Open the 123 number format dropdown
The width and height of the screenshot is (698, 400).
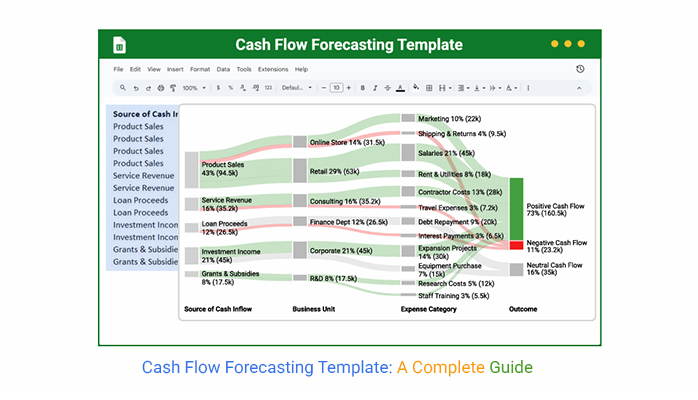[268, 87]
